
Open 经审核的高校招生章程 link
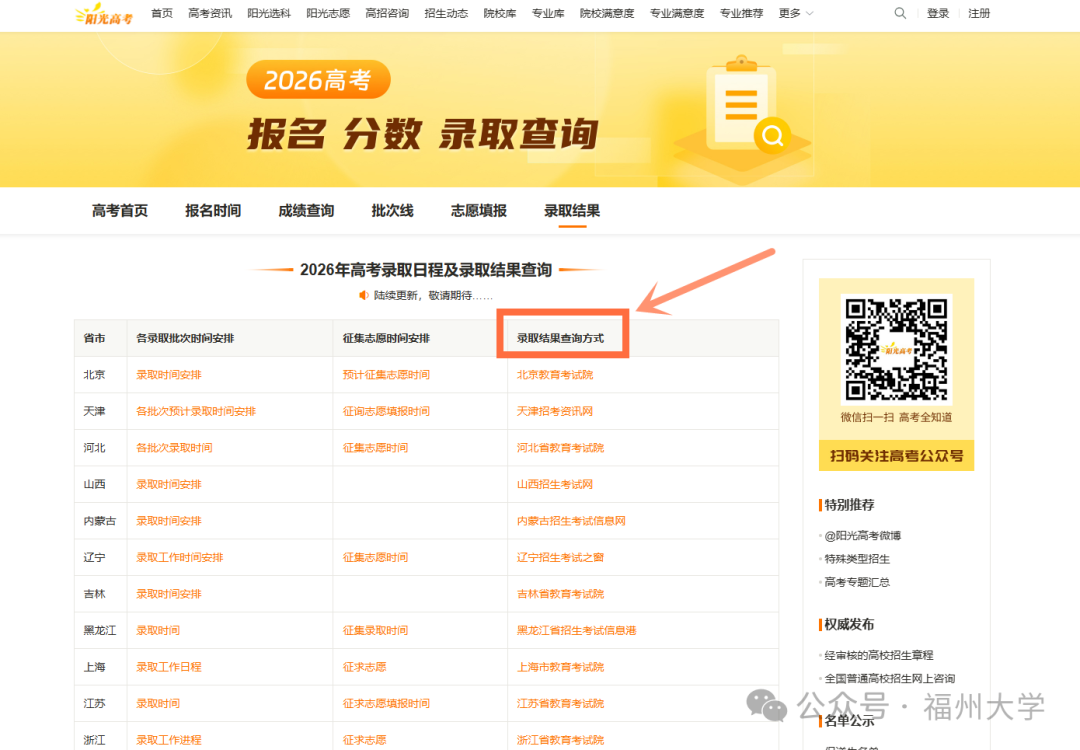click(x=879, y=655)
